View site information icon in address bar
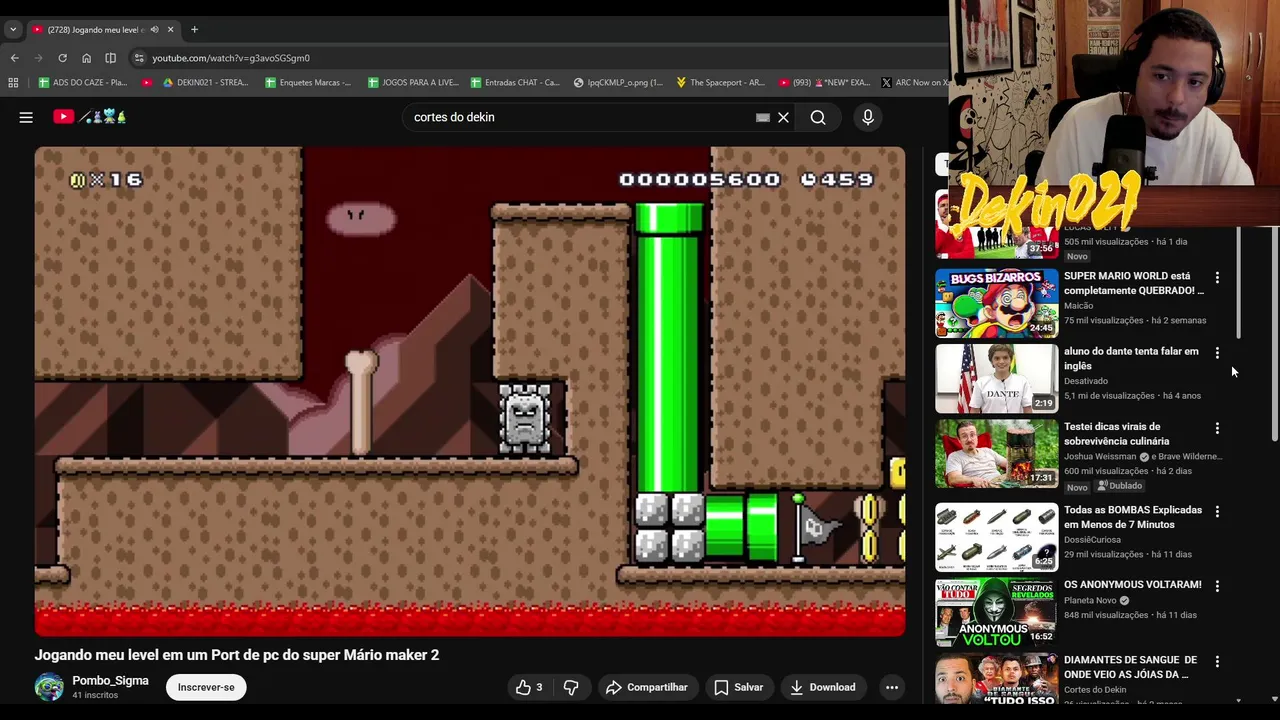The image size is (1280, 720). click(139, 58)
